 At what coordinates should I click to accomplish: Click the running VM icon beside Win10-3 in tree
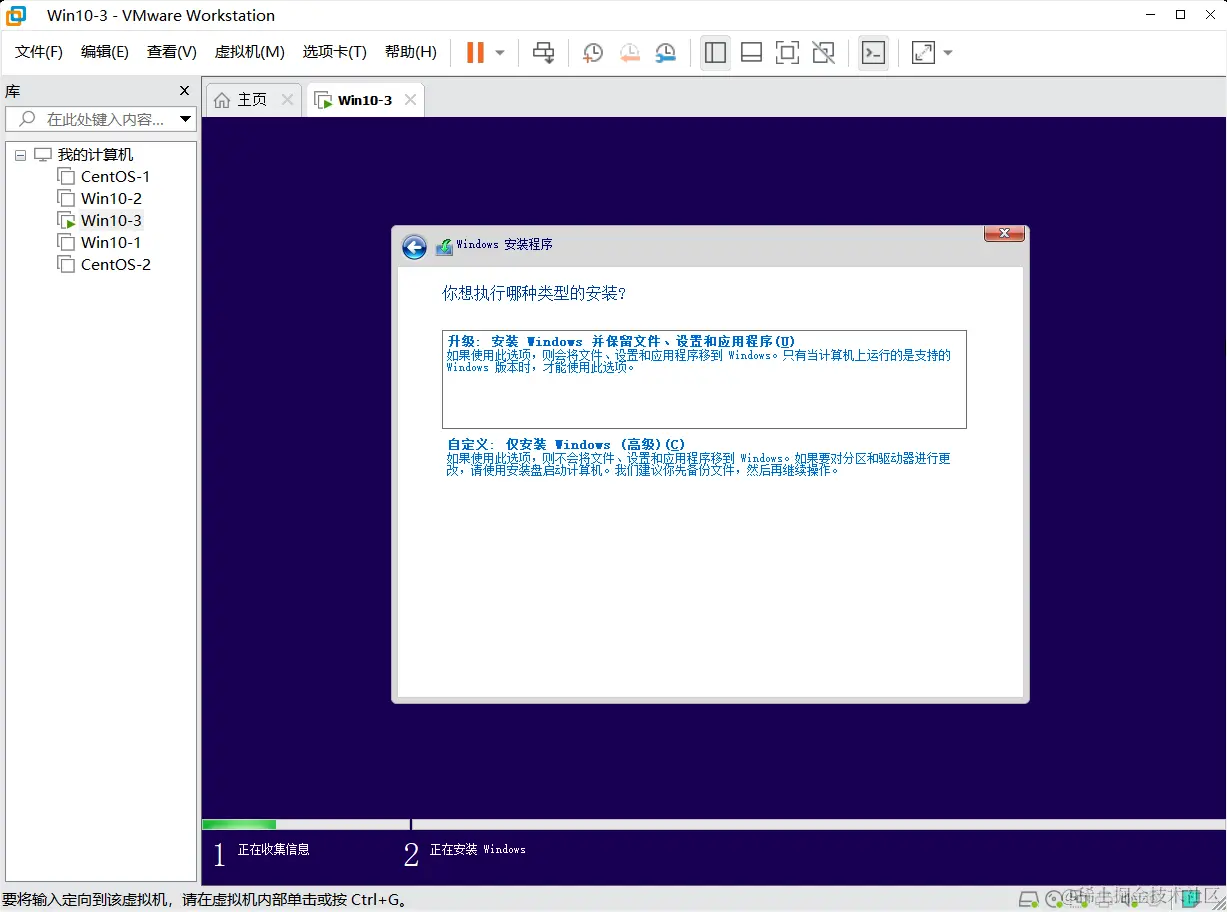tap(65, 221)
